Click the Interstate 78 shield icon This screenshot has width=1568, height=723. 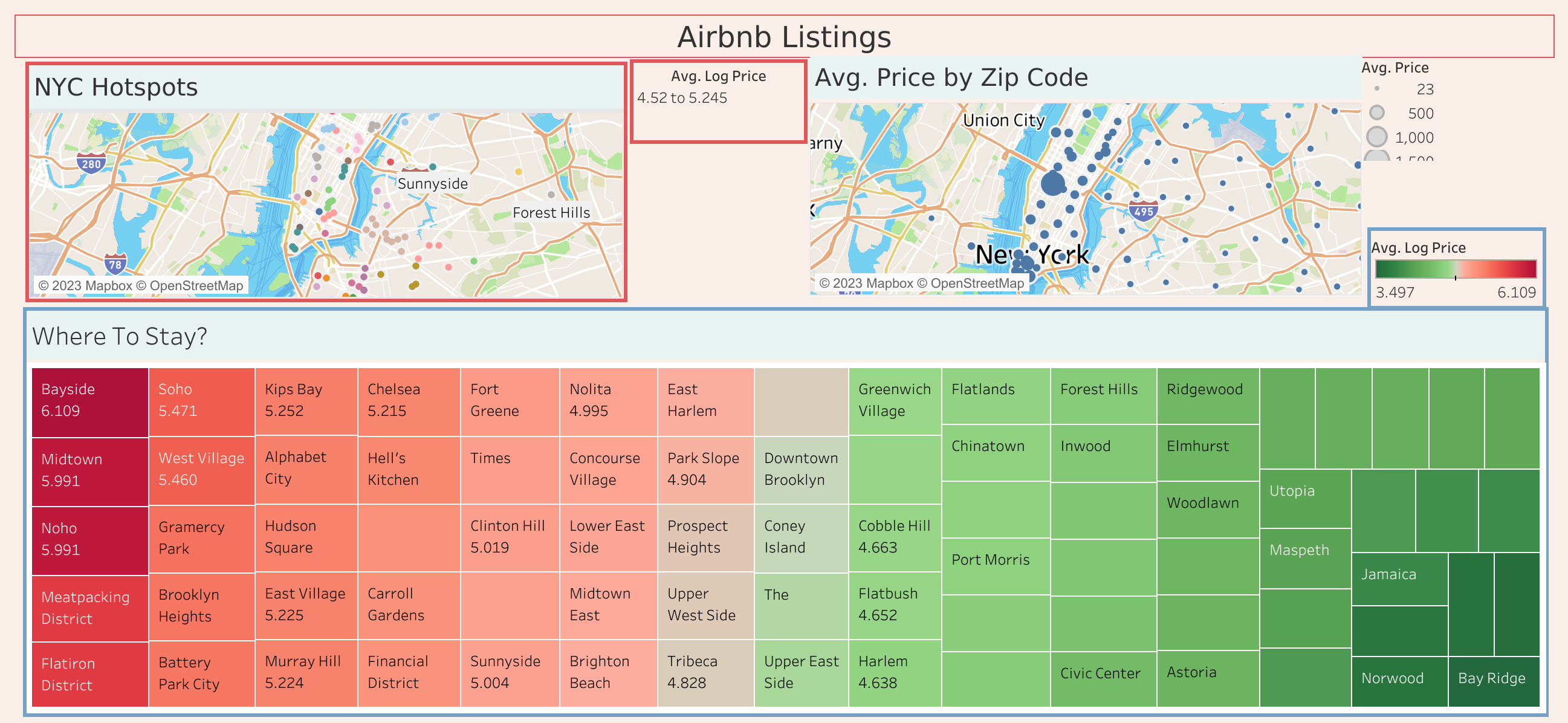115,264
